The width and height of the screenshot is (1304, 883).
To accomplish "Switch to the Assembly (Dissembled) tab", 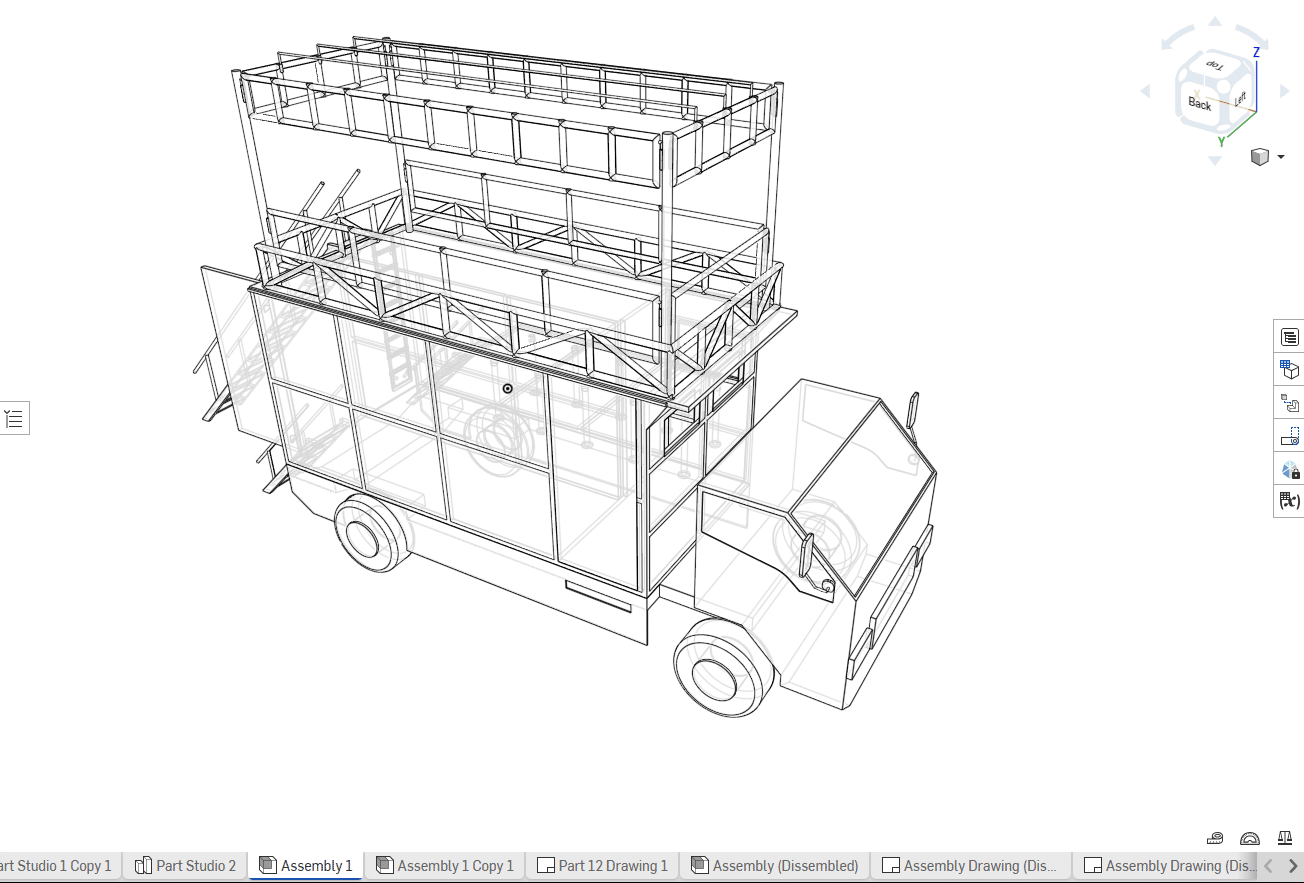I will pos(775,866).
